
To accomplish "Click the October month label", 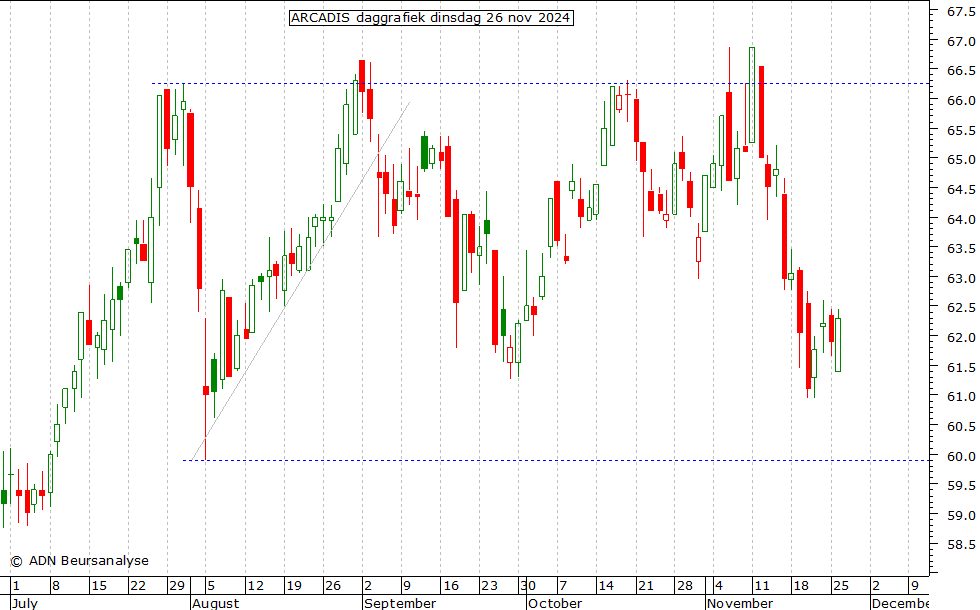I will pos(555,603).
